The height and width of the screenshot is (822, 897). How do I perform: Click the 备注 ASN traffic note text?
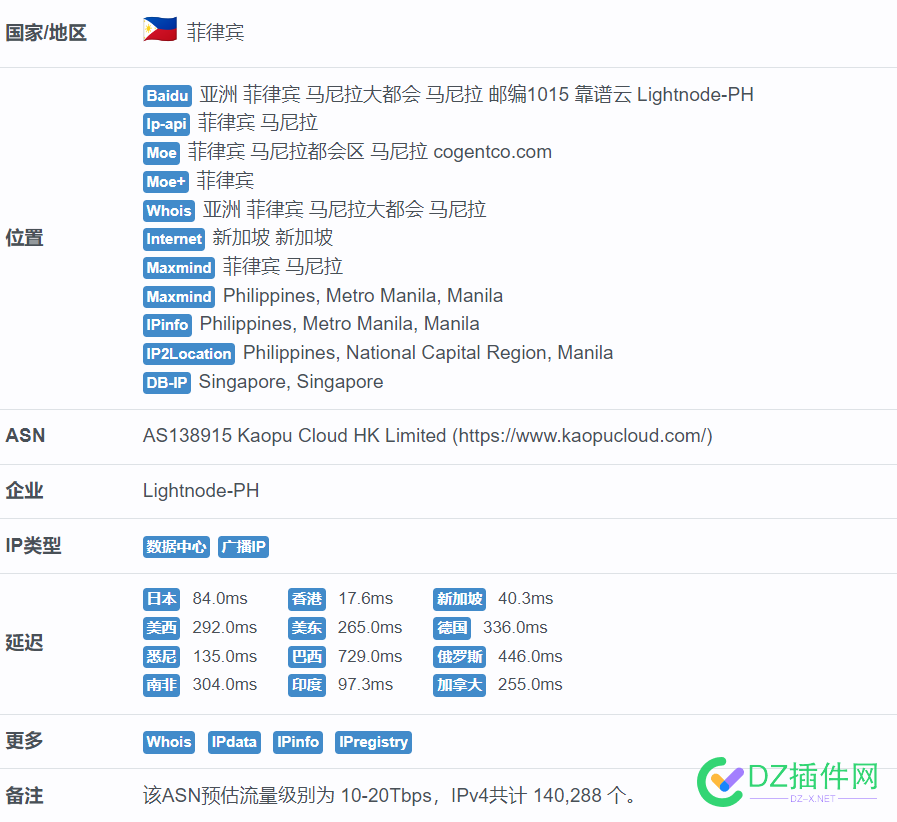tap(389, 796)
